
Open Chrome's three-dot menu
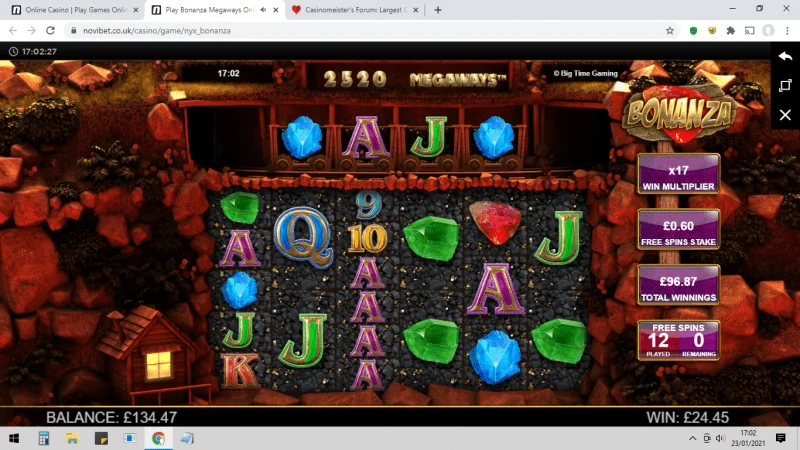click(787, 31)
